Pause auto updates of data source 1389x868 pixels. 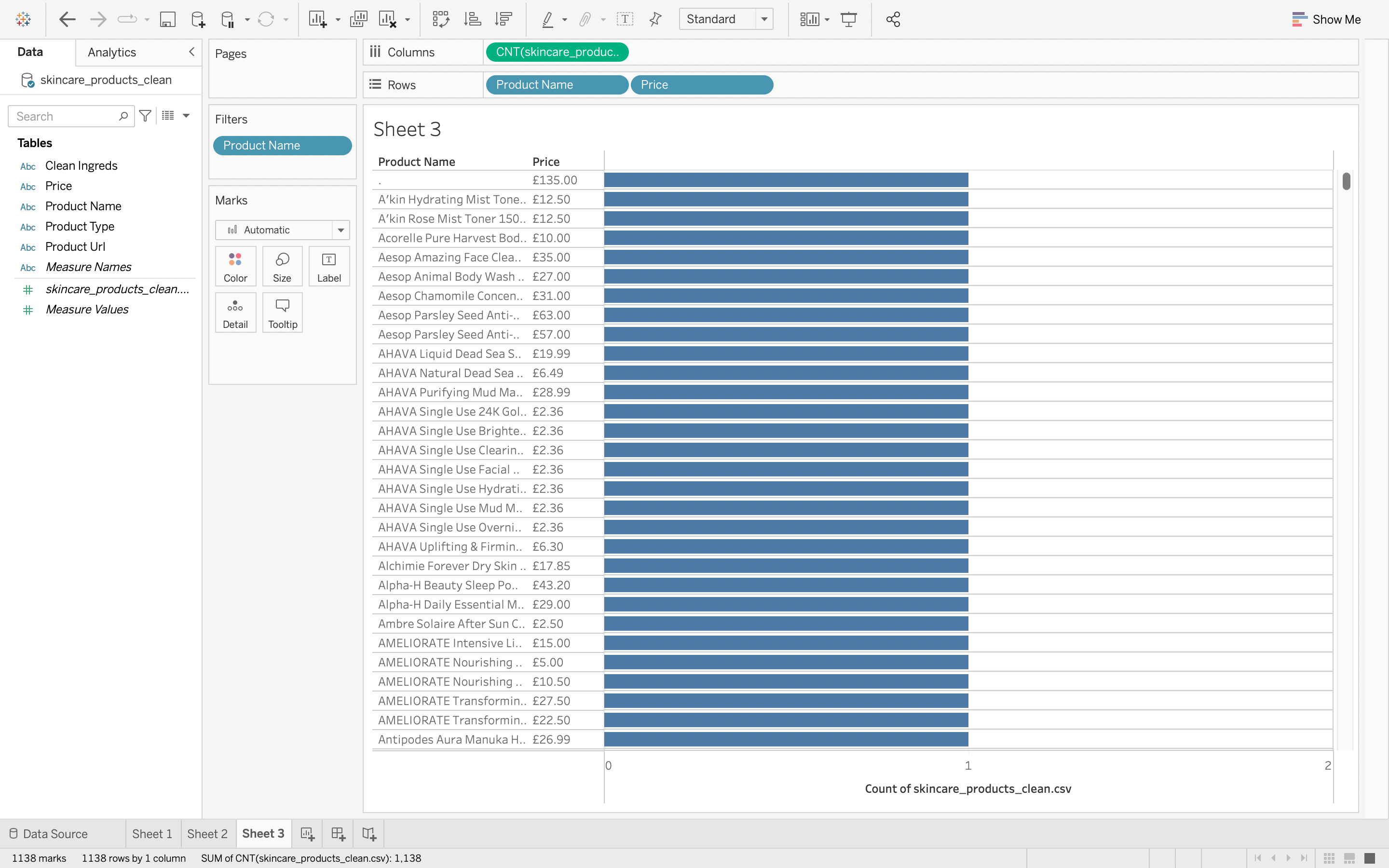227,19
